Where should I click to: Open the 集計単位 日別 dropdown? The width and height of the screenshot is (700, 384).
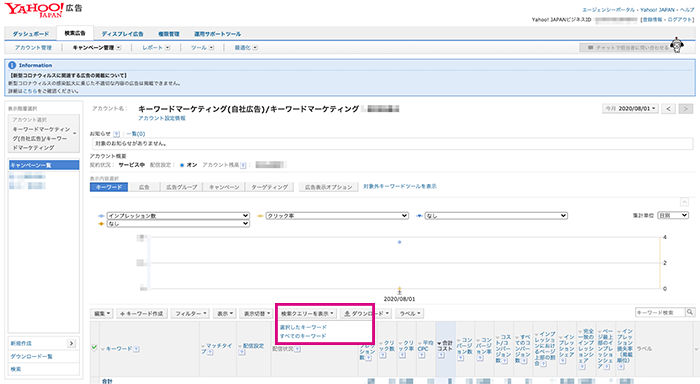tap(673, 215)
